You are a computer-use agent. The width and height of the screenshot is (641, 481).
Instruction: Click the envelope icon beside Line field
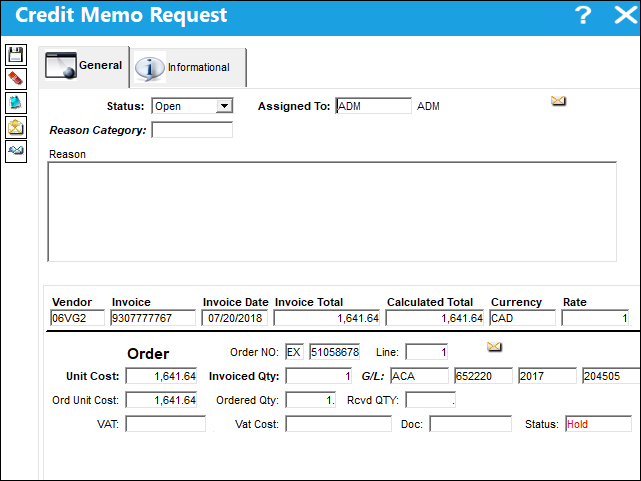(494, 347)
